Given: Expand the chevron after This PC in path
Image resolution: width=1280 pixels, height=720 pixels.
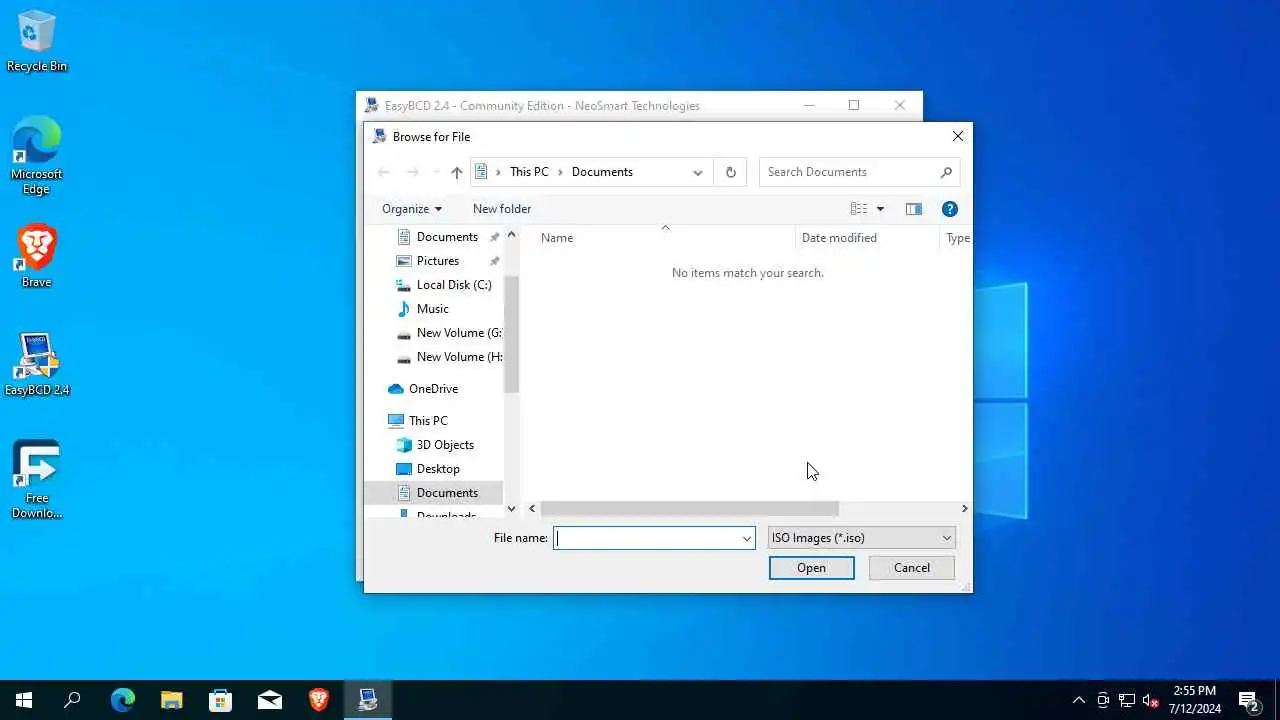Looking at the screenshot, I should coord(560,172).
